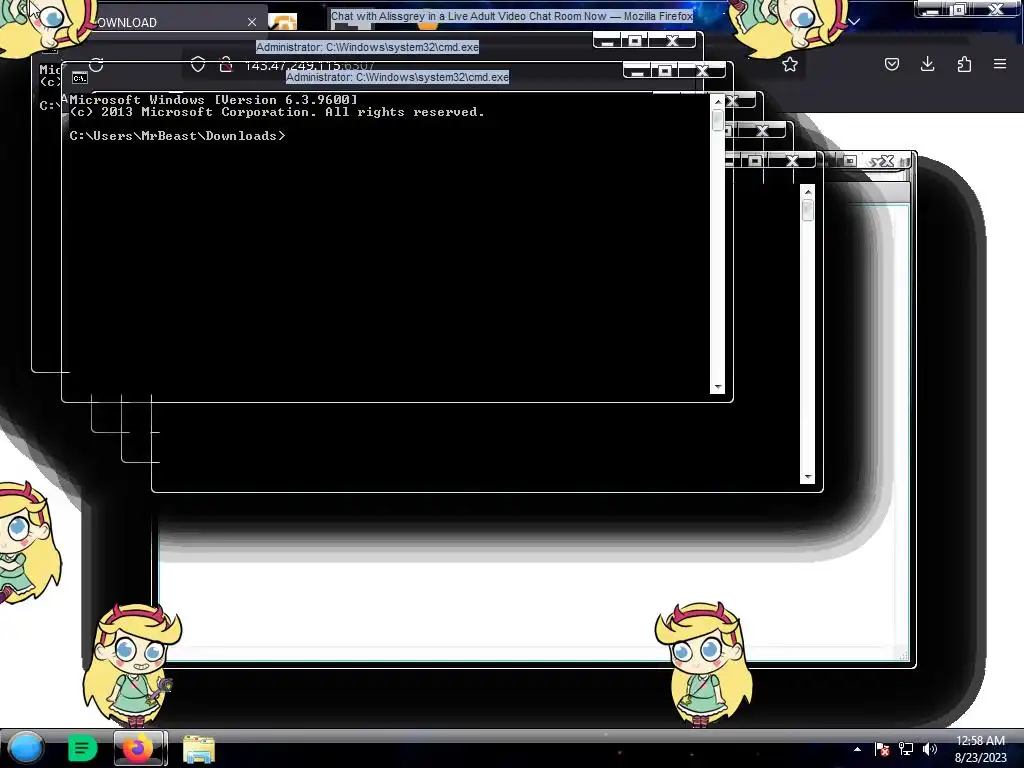Click the insecure connection padlock icon
The height and width of the screenshot is (768, 1024).
(x=226, y=64)
